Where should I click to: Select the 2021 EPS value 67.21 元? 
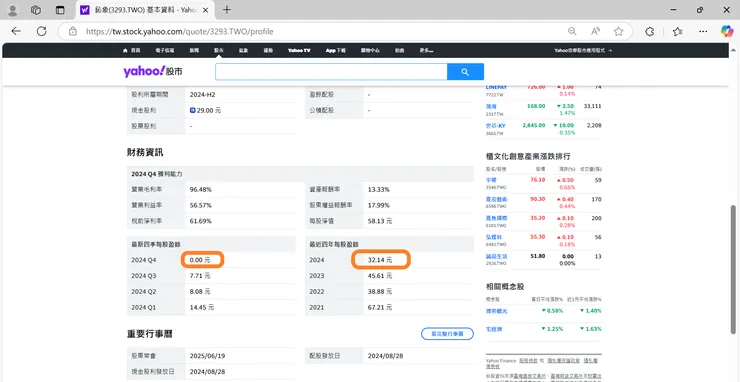[380, 307]
